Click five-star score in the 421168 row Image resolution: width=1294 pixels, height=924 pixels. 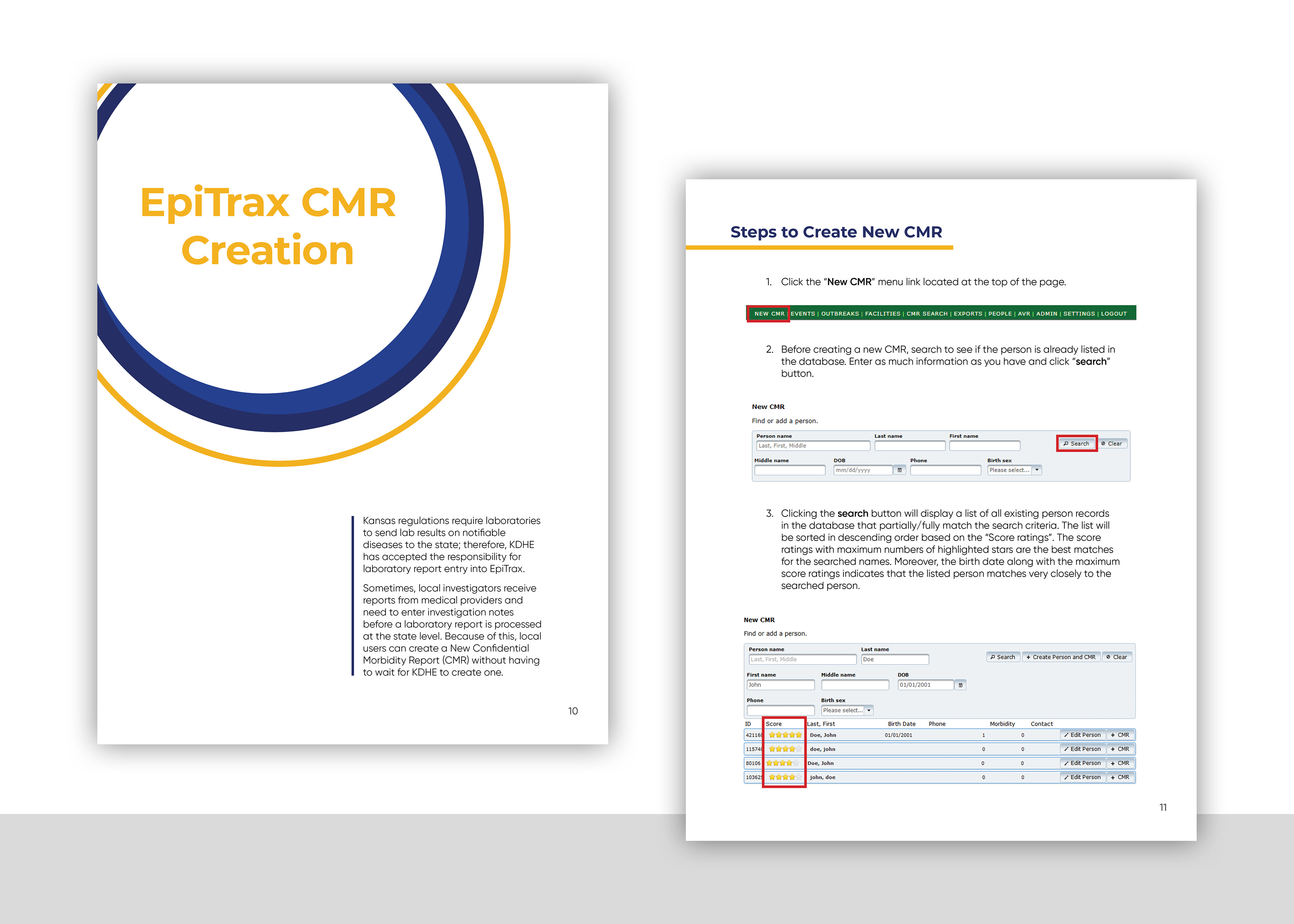pos(785,735)
